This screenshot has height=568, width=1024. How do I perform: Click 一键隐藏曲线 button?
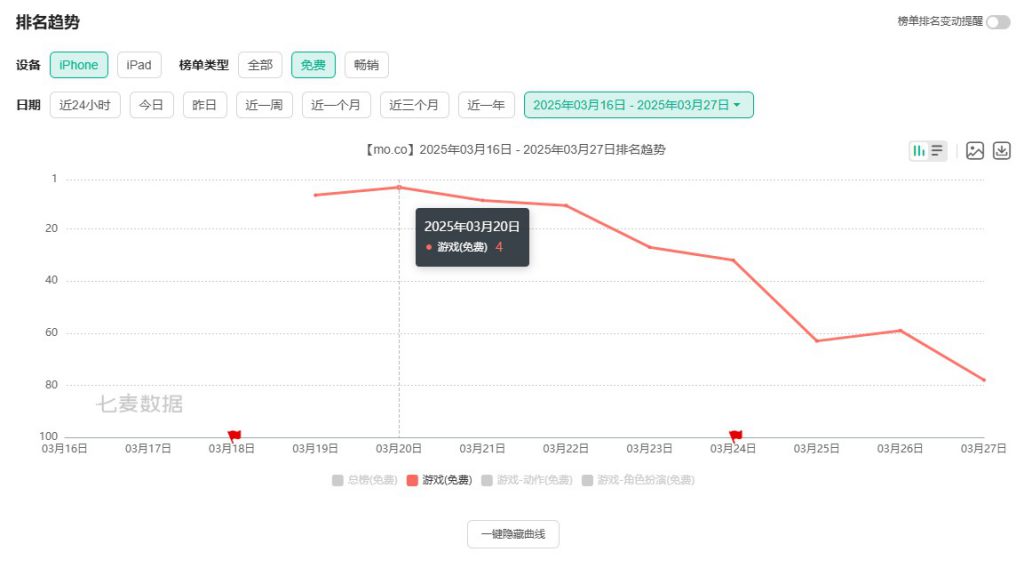[x=513, y=534]
